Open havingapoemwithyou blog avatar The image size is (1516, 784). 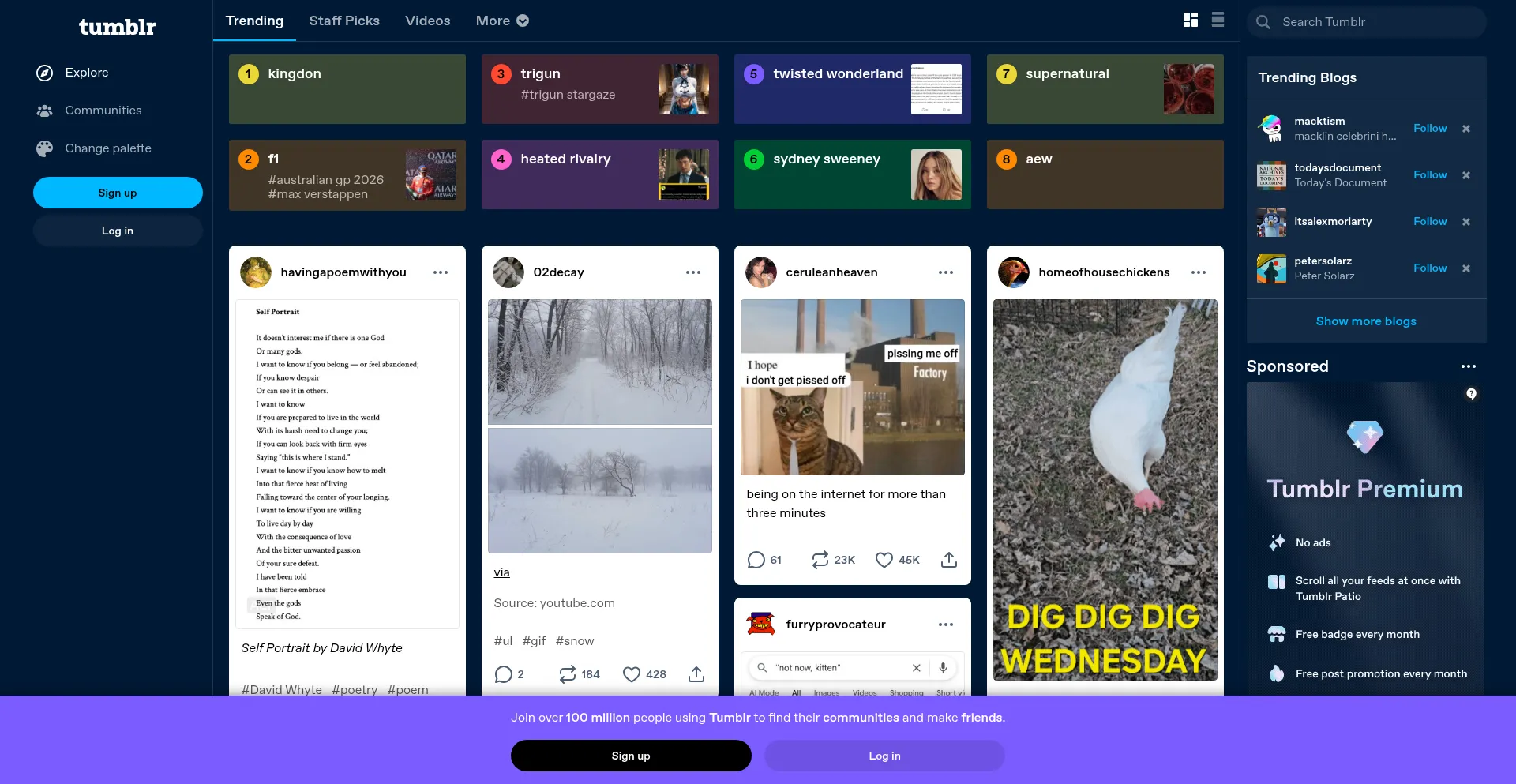point(256,272)
